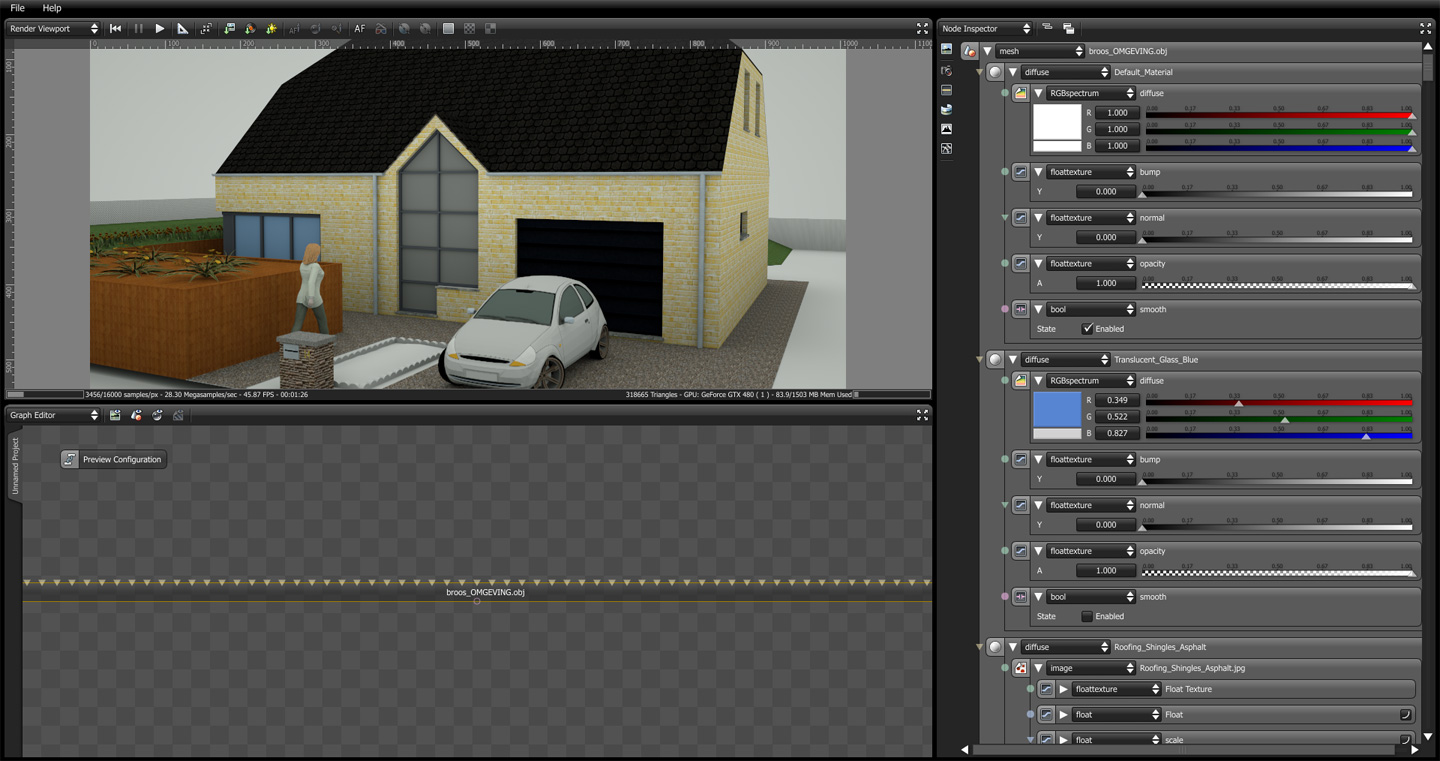Open the File menu
Image resolution: width=1440 pixels, height=761 pixels.
17,8
